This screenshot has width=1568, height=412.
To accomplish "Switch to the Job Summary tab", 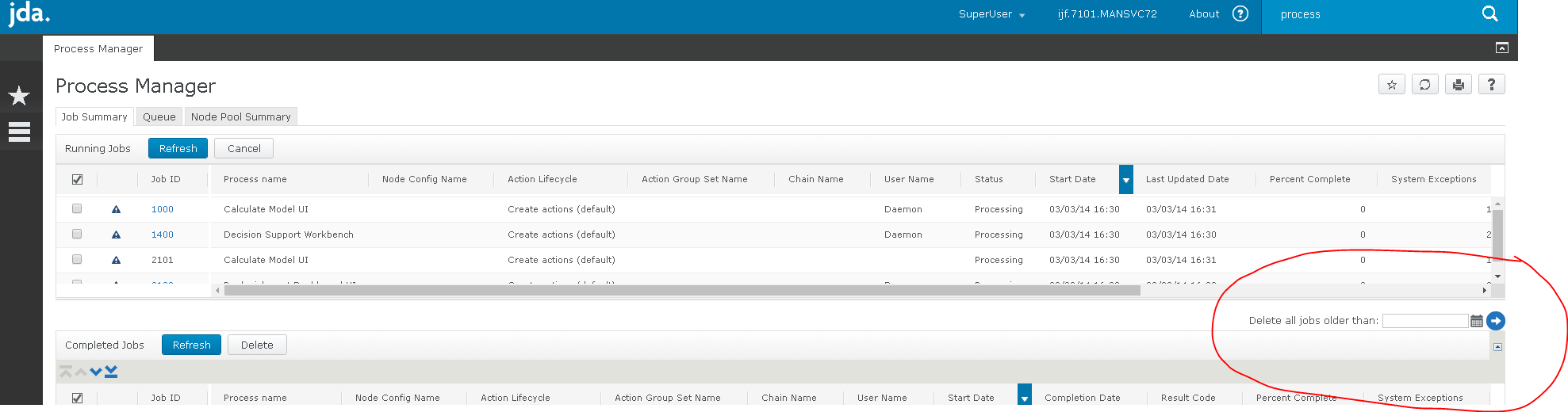I will pyautogui.click(x=94, y=117).
